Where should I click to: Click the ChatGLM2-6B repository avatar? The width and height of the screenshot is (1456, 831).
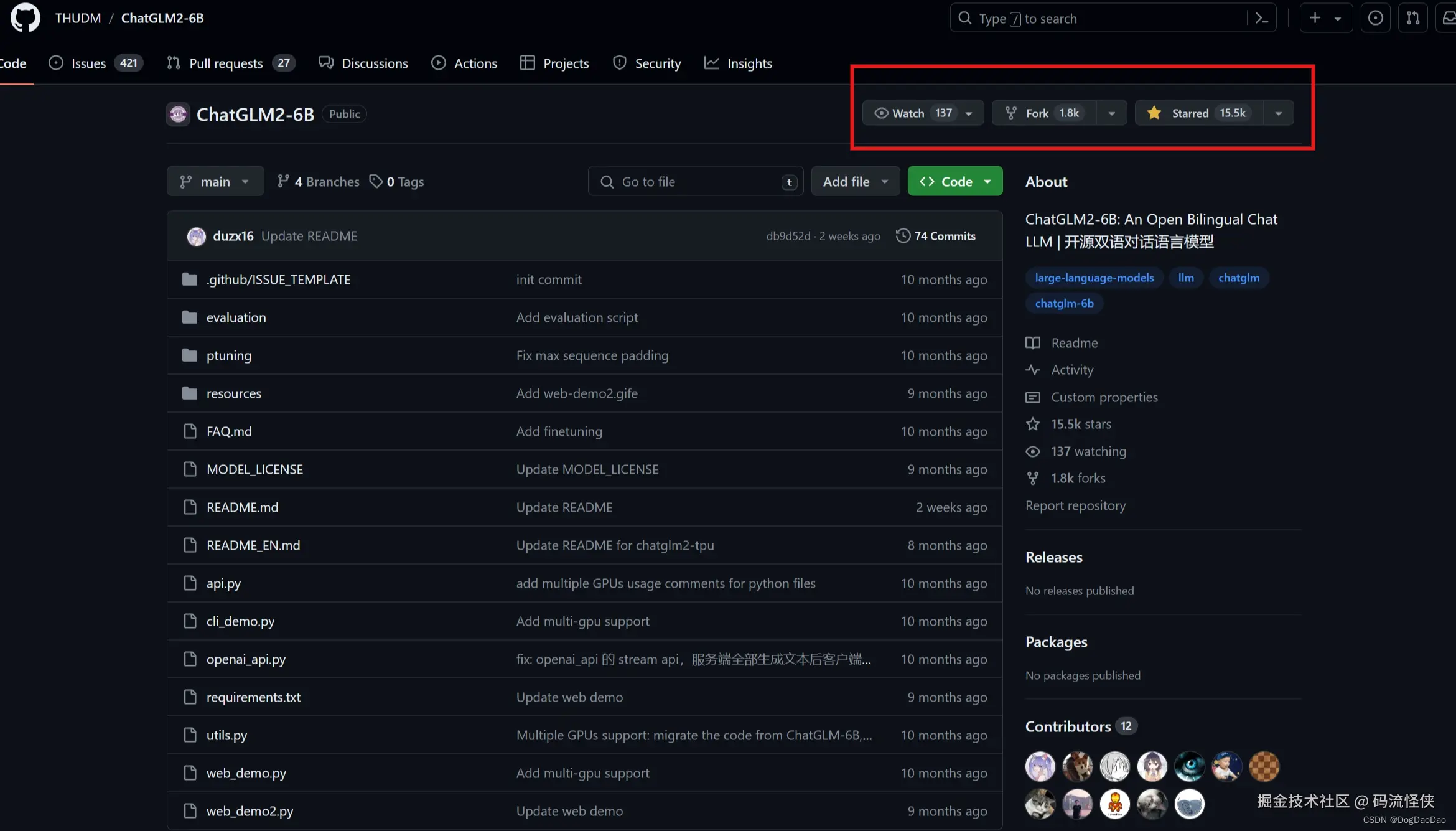pos(179,114)
